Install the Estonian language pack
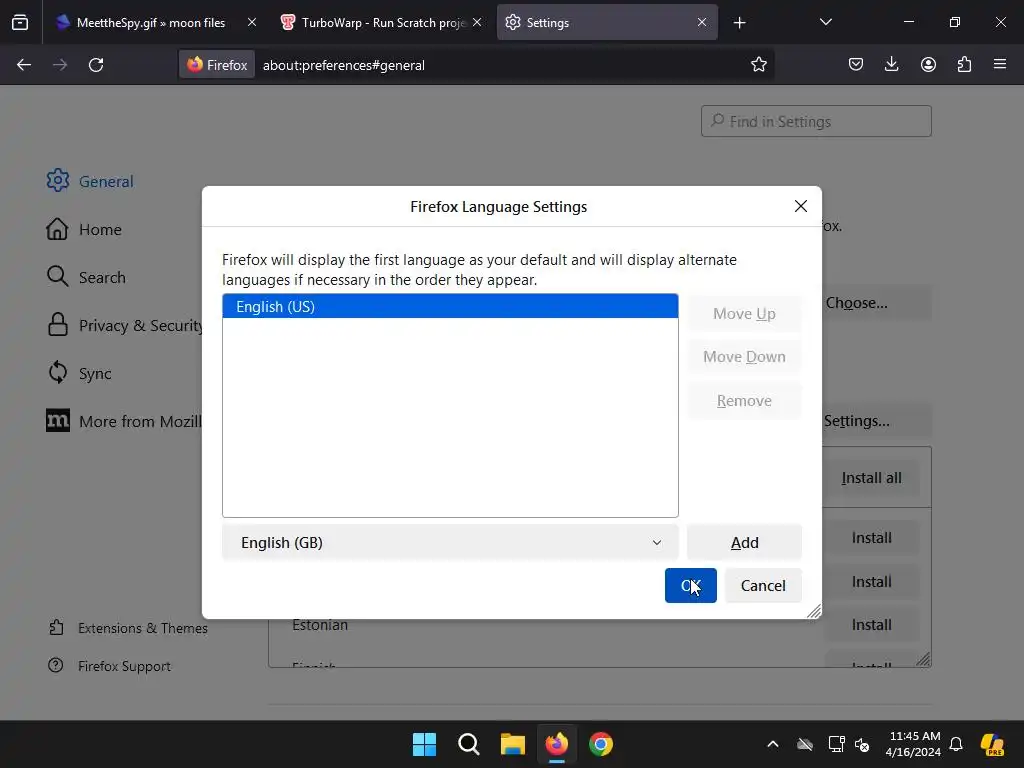 [x=871, y=625]
